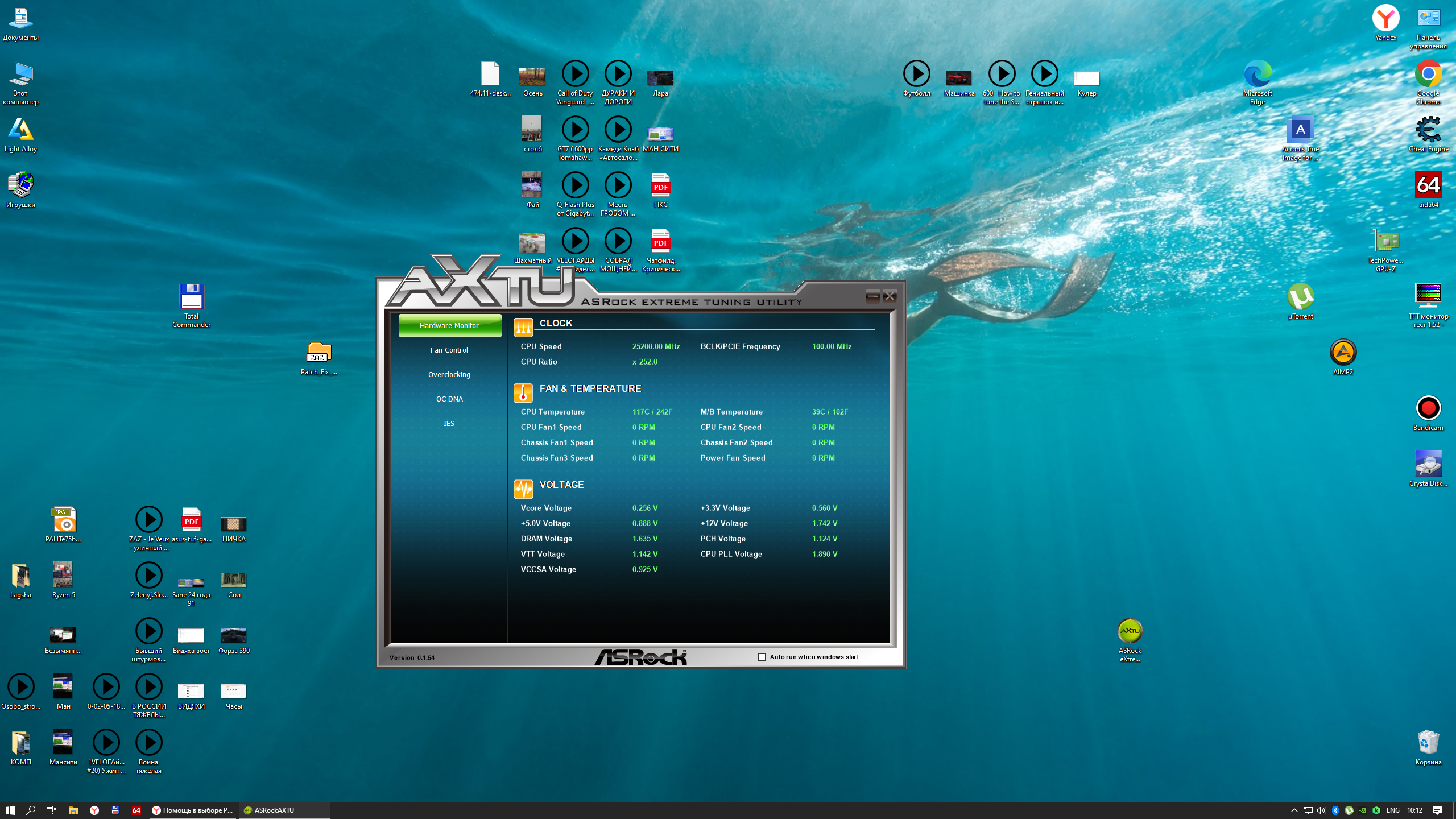
Task: Open Yandex browser taskbar window button
Action: pyautogui.click(x=193, y=810)
